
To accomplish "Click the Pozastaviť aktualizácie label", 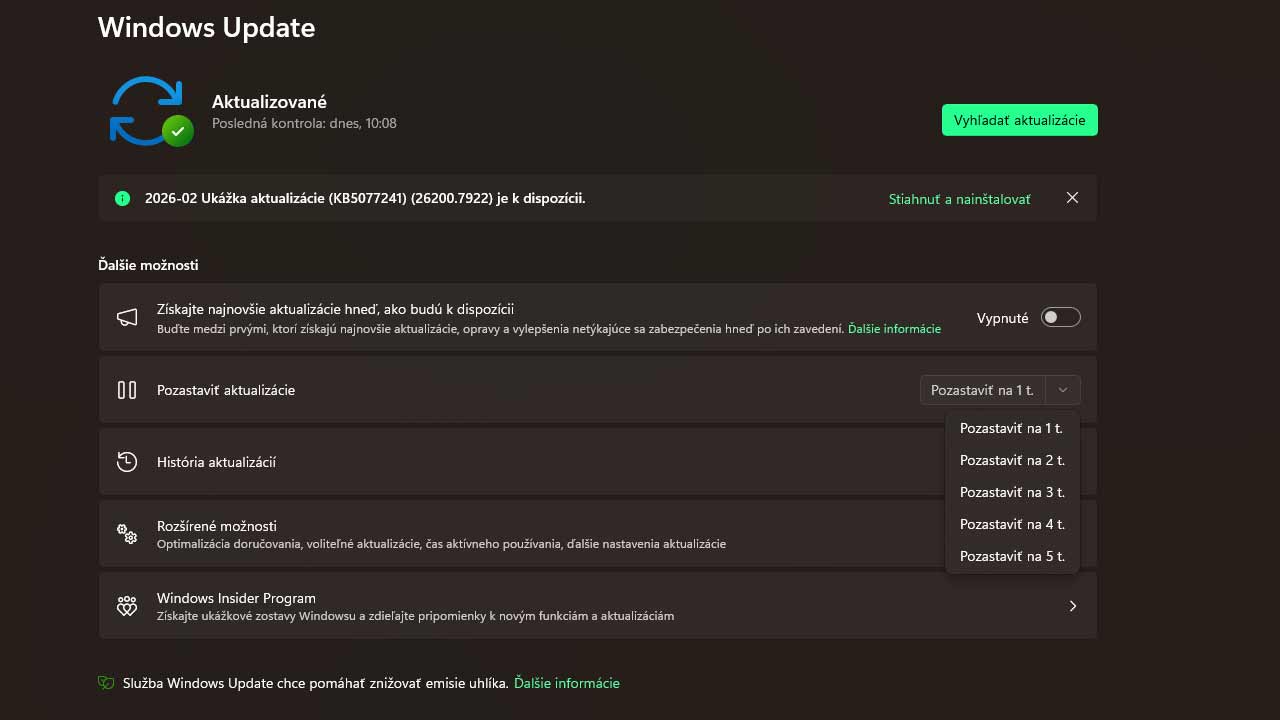I will (x=226, y=390).
